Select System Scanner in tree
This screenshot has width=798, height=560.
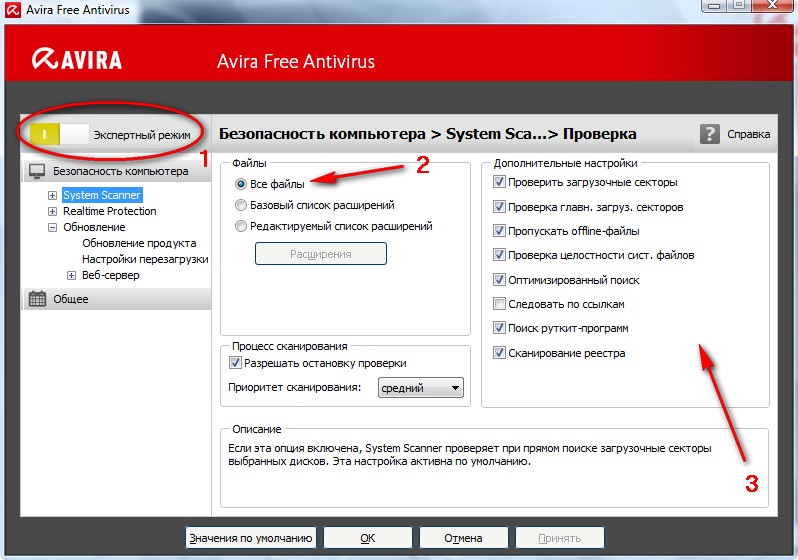click(102, 195)
